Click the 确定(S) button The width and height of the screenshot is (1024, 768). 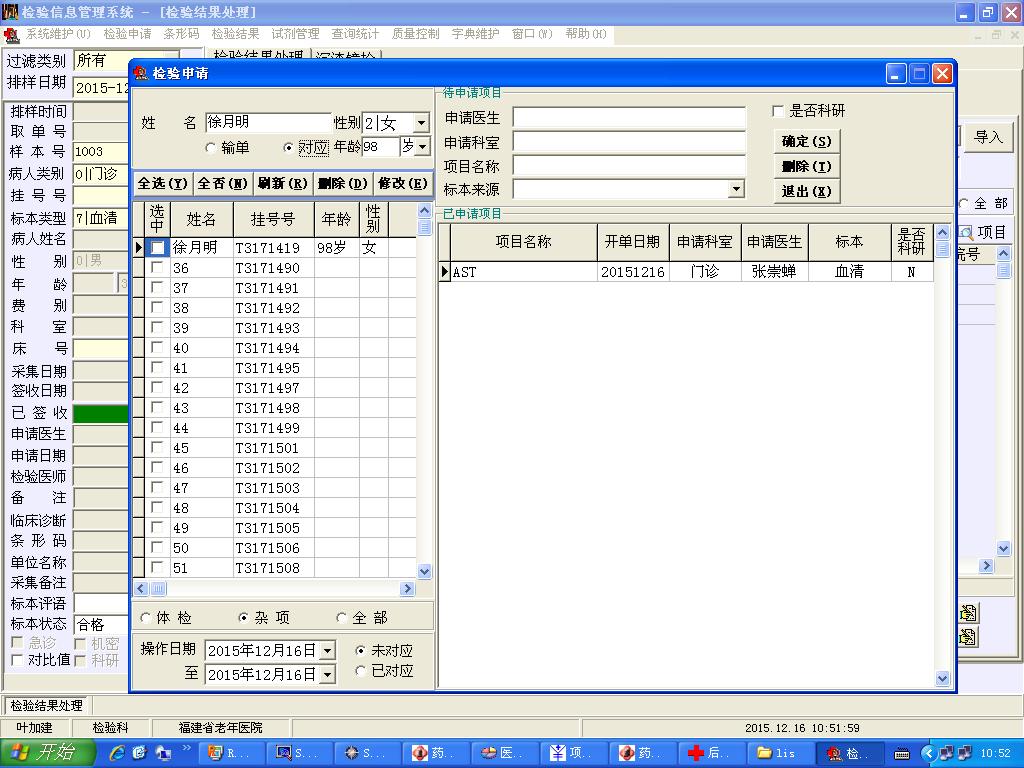coord(807,141)
